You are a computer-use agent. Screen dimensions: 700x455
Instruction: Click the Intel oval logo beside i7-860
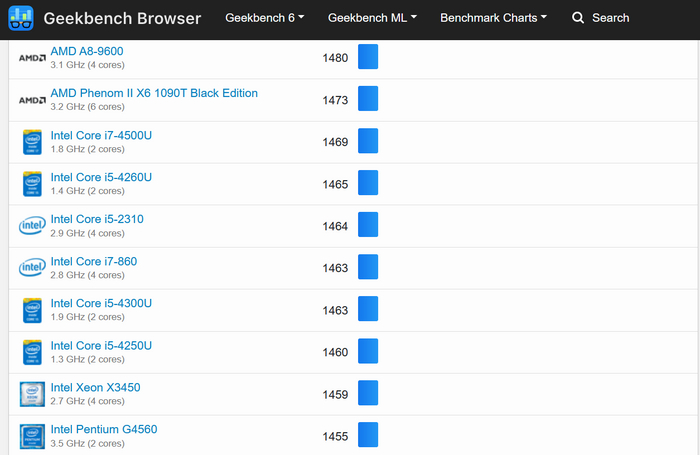(x=32, y=268)
